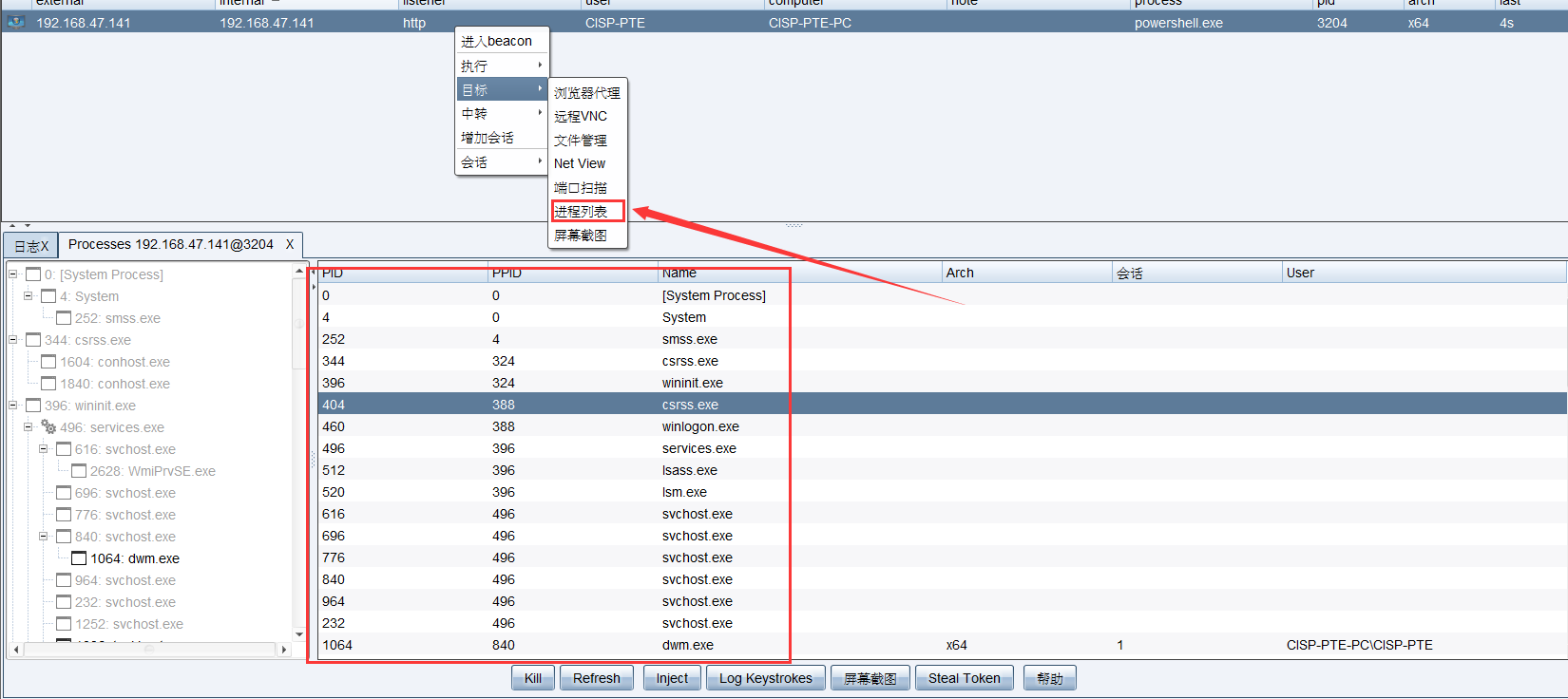
Task: Close the Processes 192.168.47.141@3204 tab
Action: pos(290,244)
